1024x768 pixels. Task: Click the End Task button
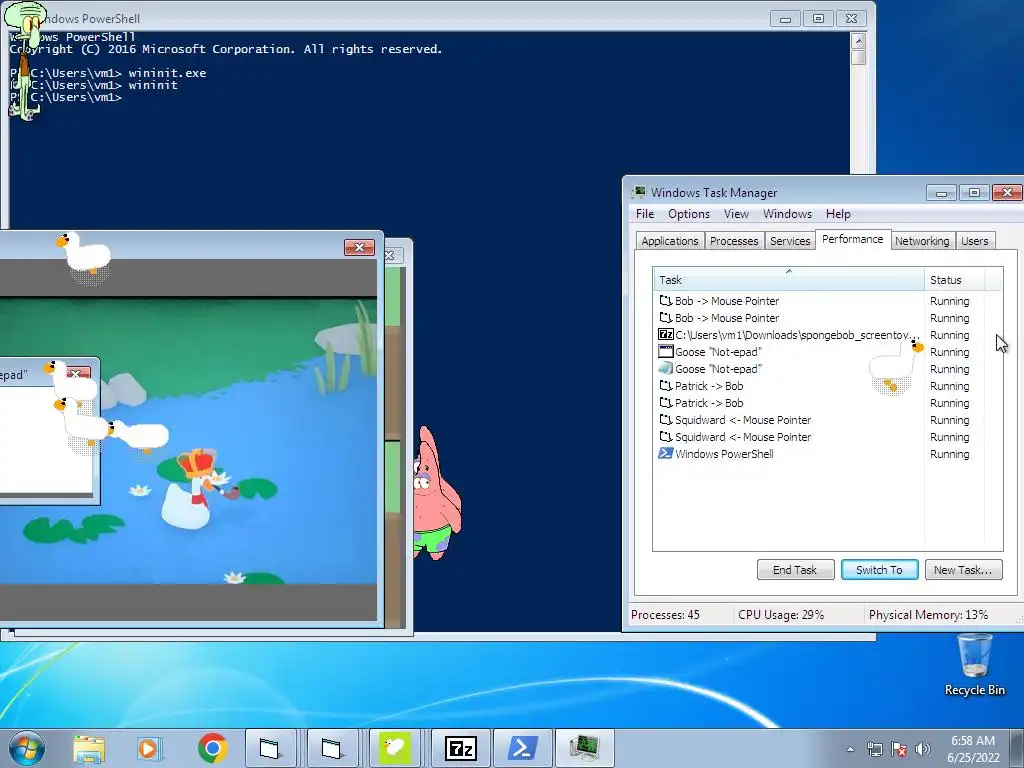[x=795, y=569]
